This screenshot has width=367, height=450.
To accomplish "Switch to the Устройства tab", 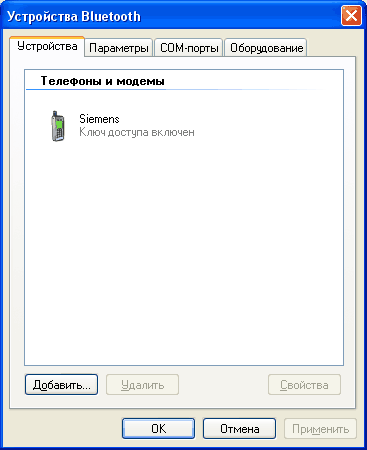I will (47, 46).
